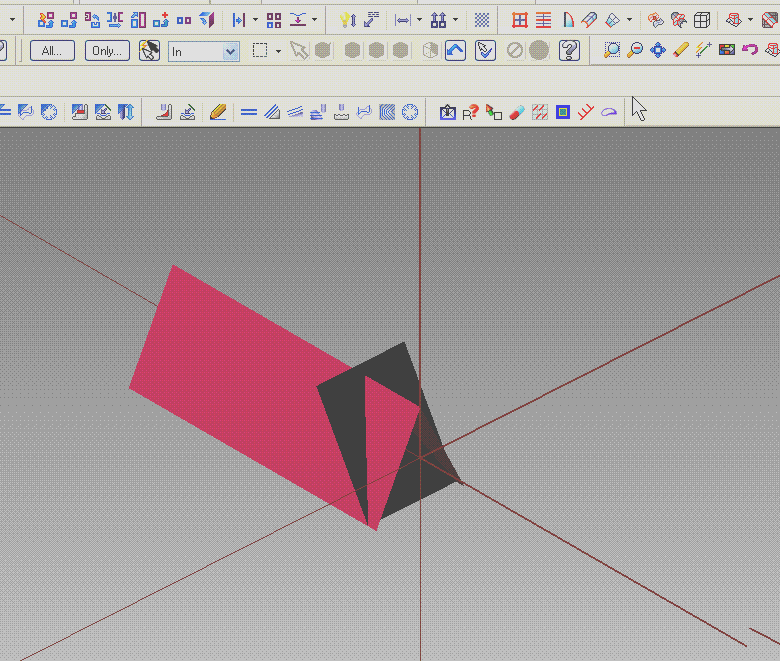Expand dropdown next to the line-arrow constraint icon
The height and width of the screenshot is (661, 780).
(256, 20)
